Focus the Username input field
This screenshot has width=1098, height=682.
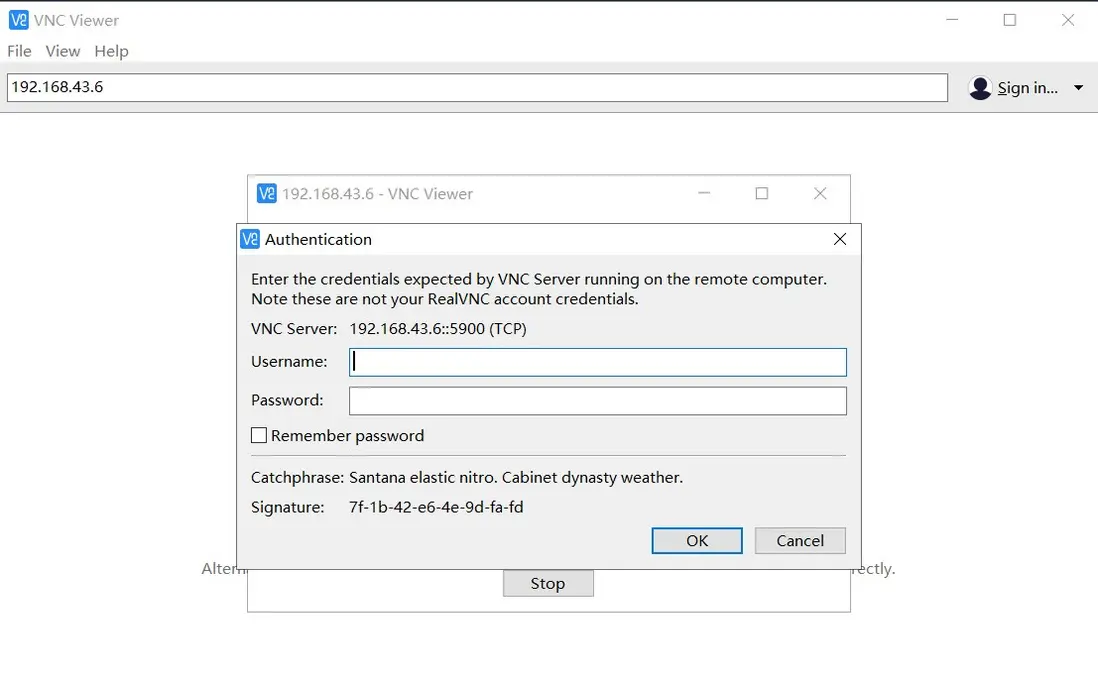pos(597,362)
